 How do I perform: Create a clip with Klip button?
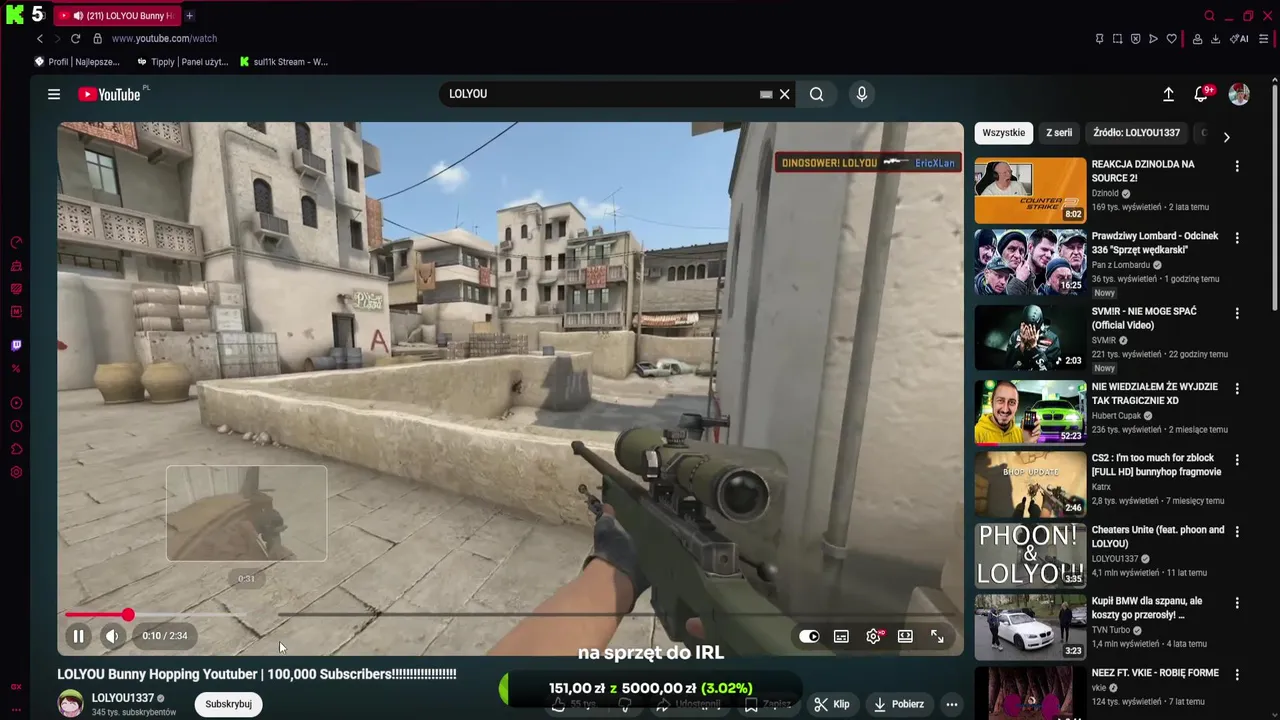[832, 704]
